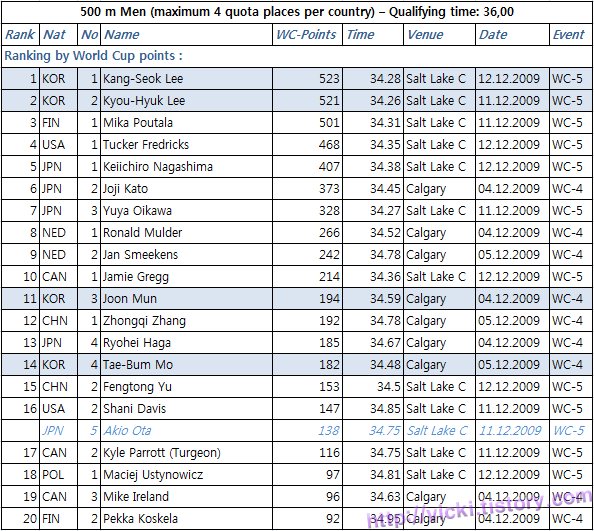
Task: Select the time 34.48 of Tae-Bum Mo
Action: [x=385, y=364]
